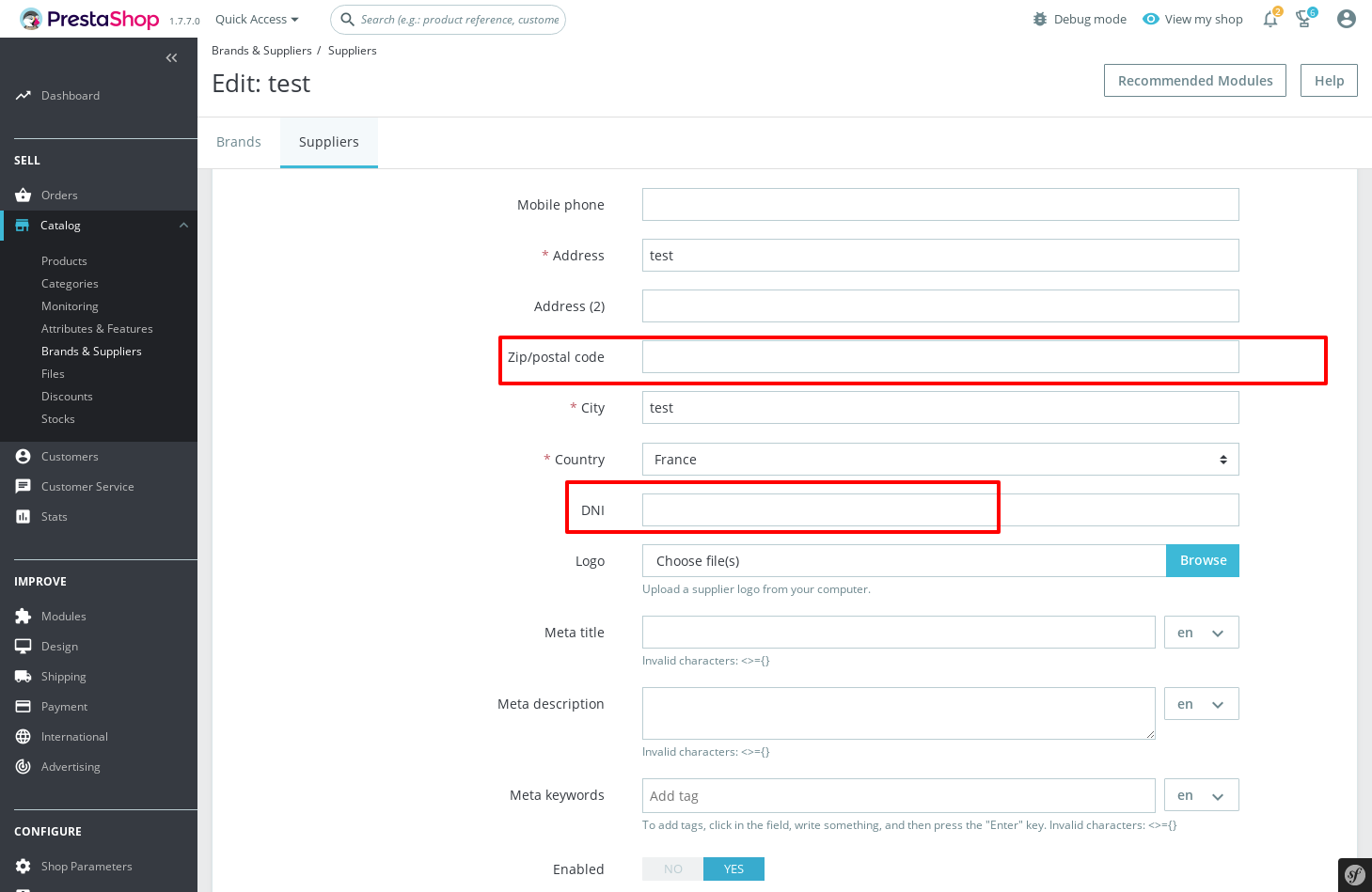This screenshot has width=1372, height=892.
Task: Focus the DNI field
Action: click(x=940, y=510)
